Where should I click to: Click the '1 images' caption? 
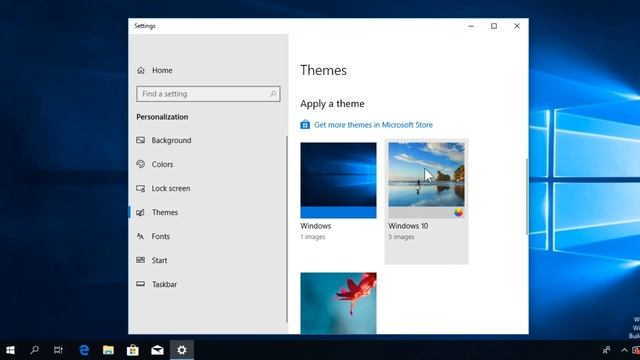(x=313, y=237)
